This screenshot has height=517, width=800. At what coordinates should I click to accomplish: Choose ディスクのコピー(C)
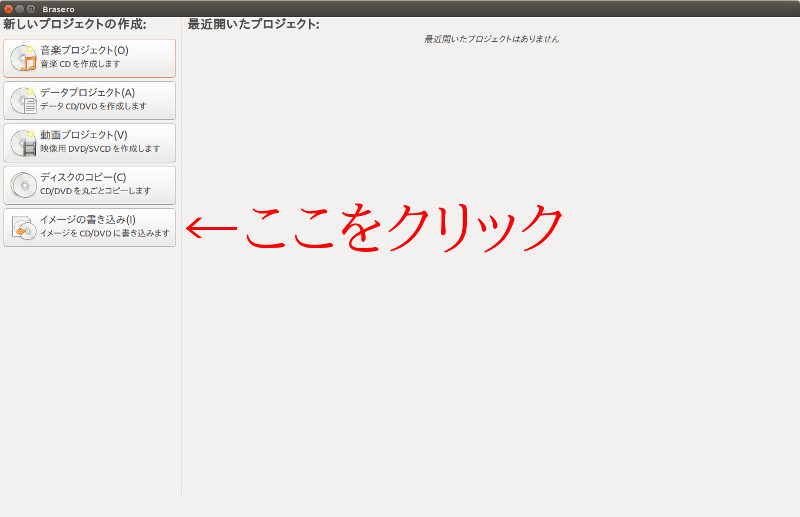[x=90, y=185]
